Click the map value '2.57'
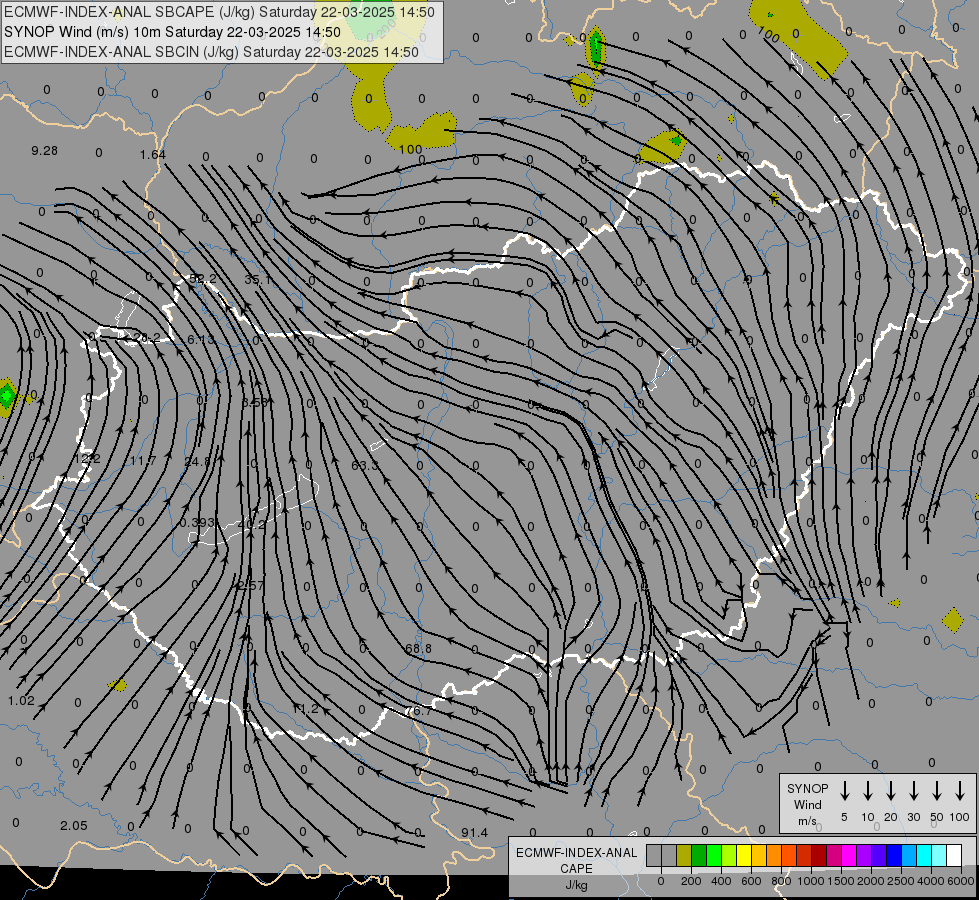This screenshot has width=979, height=900. (x=251, y=585)
